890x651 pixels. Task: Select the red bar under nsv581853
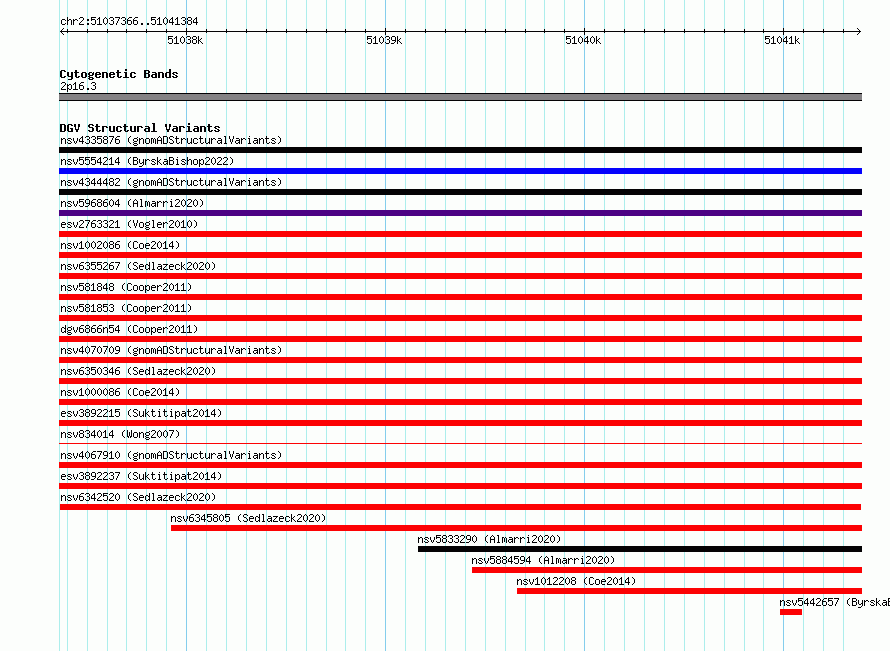tap(460, 318)
